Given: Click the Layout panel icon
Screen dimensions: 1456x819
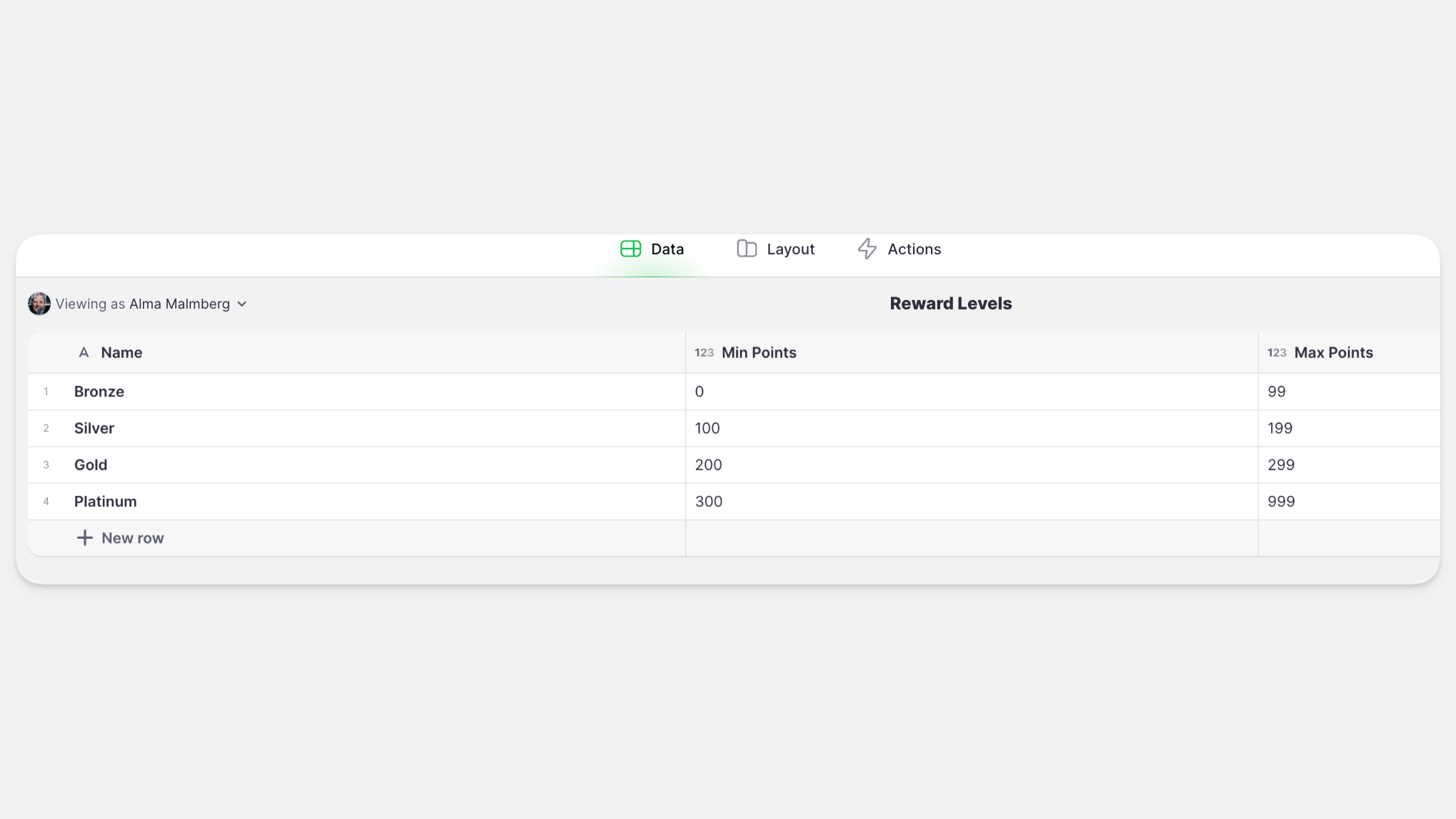Looking at the screenshot, I should pyautogui.click(x=747, y=249).
